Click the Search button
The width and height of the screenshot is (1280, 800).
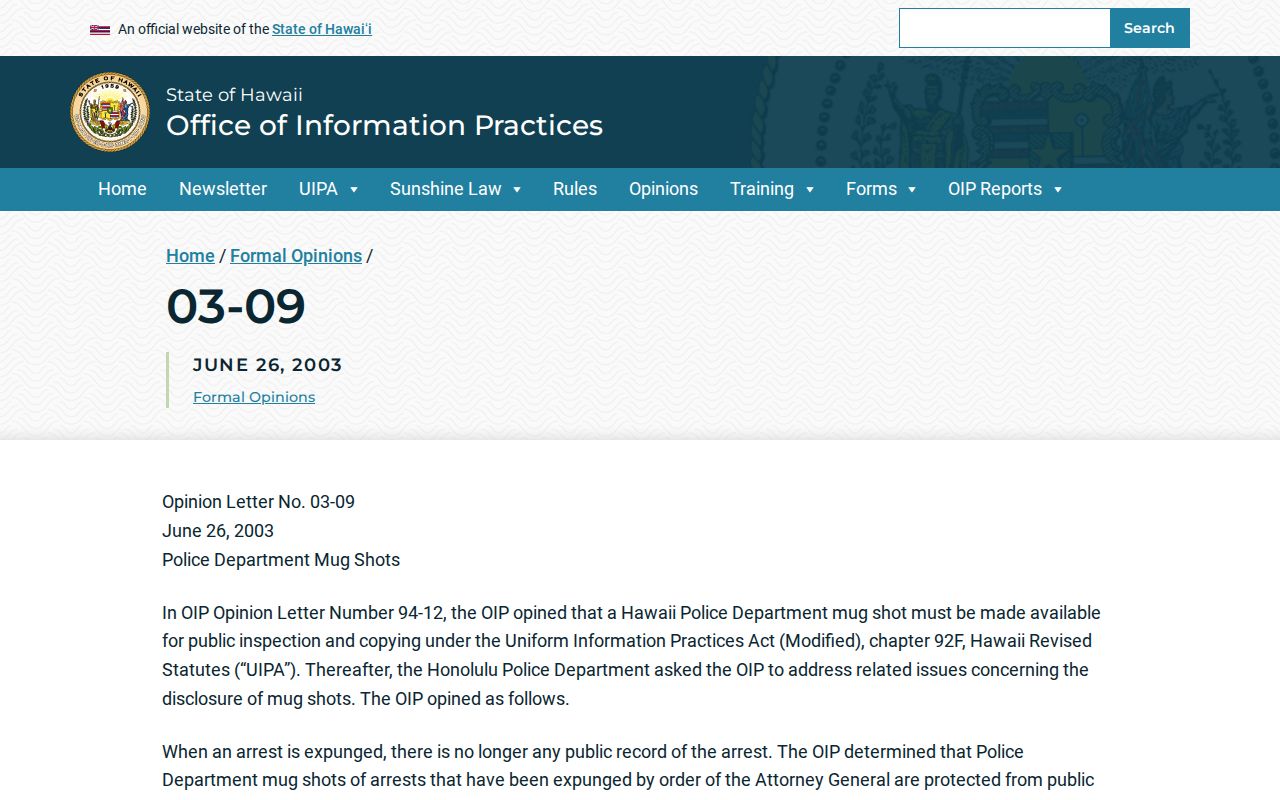pyautogui.click(x=1149, y=28)
